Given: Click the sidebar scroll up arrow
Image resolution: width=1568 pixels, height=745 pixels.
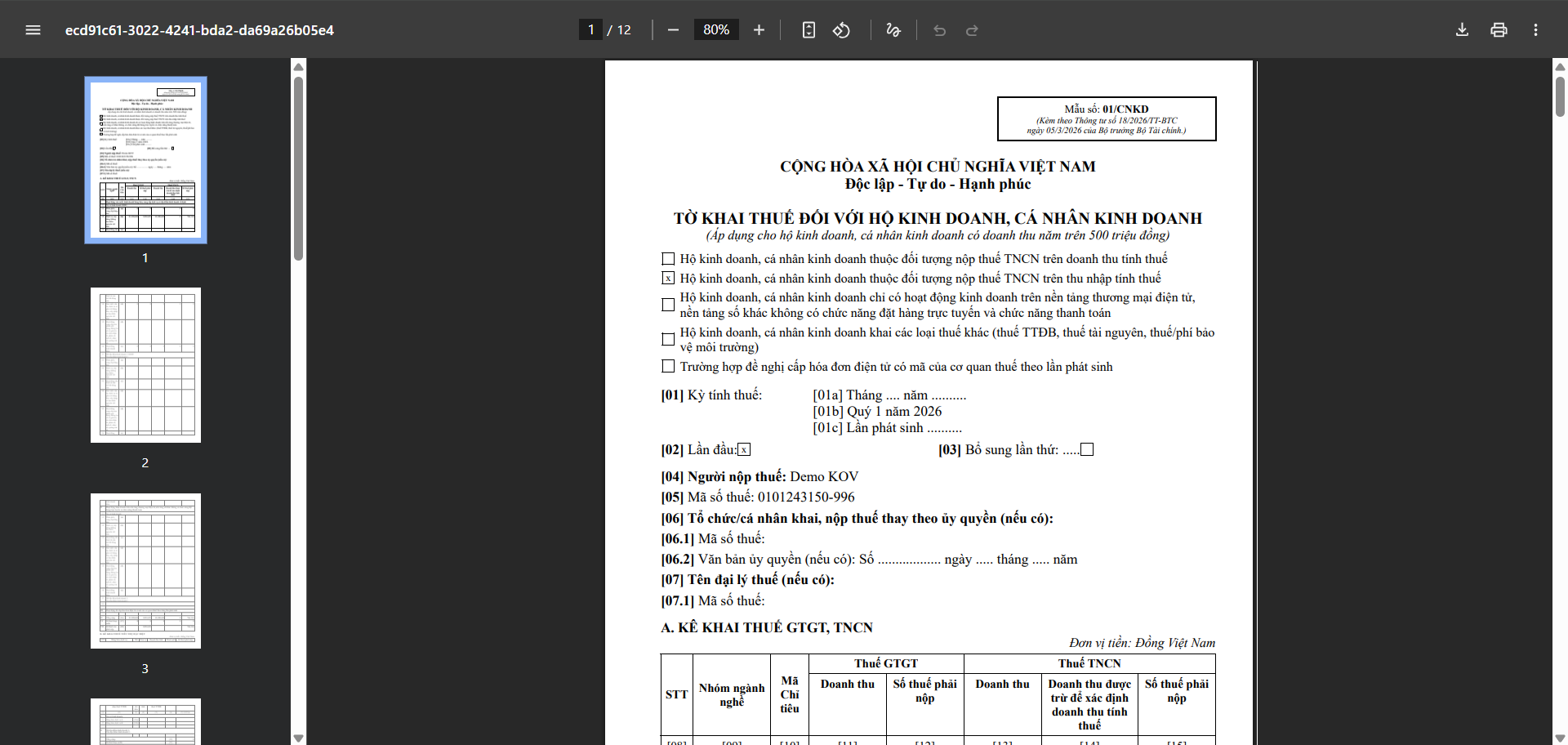Looking at the screenshot, I should point(299,66).
